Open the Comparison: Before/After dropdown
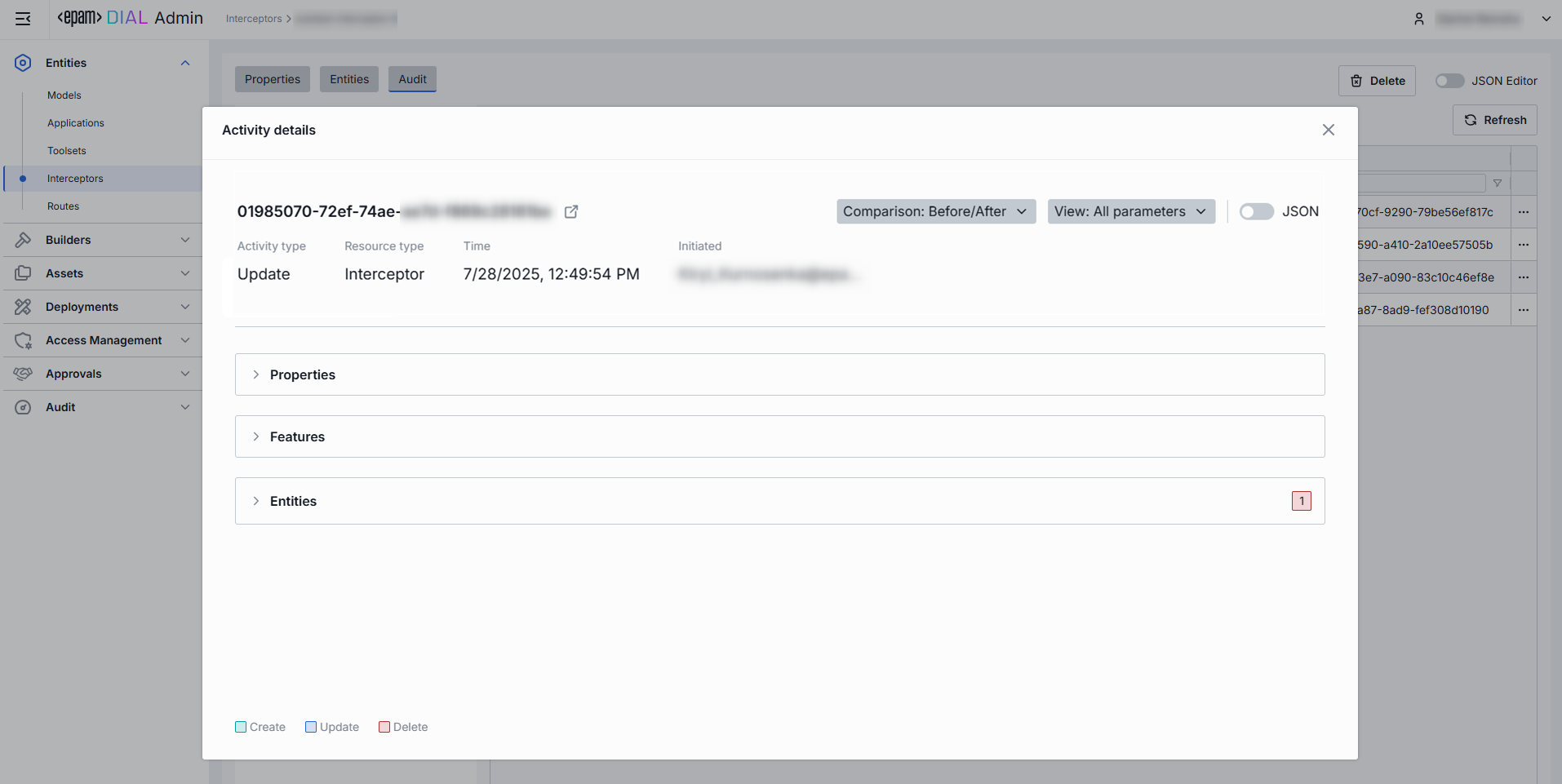Image resolution: width=1562 pixels, height=784 pixels. (x=935, y=212)
